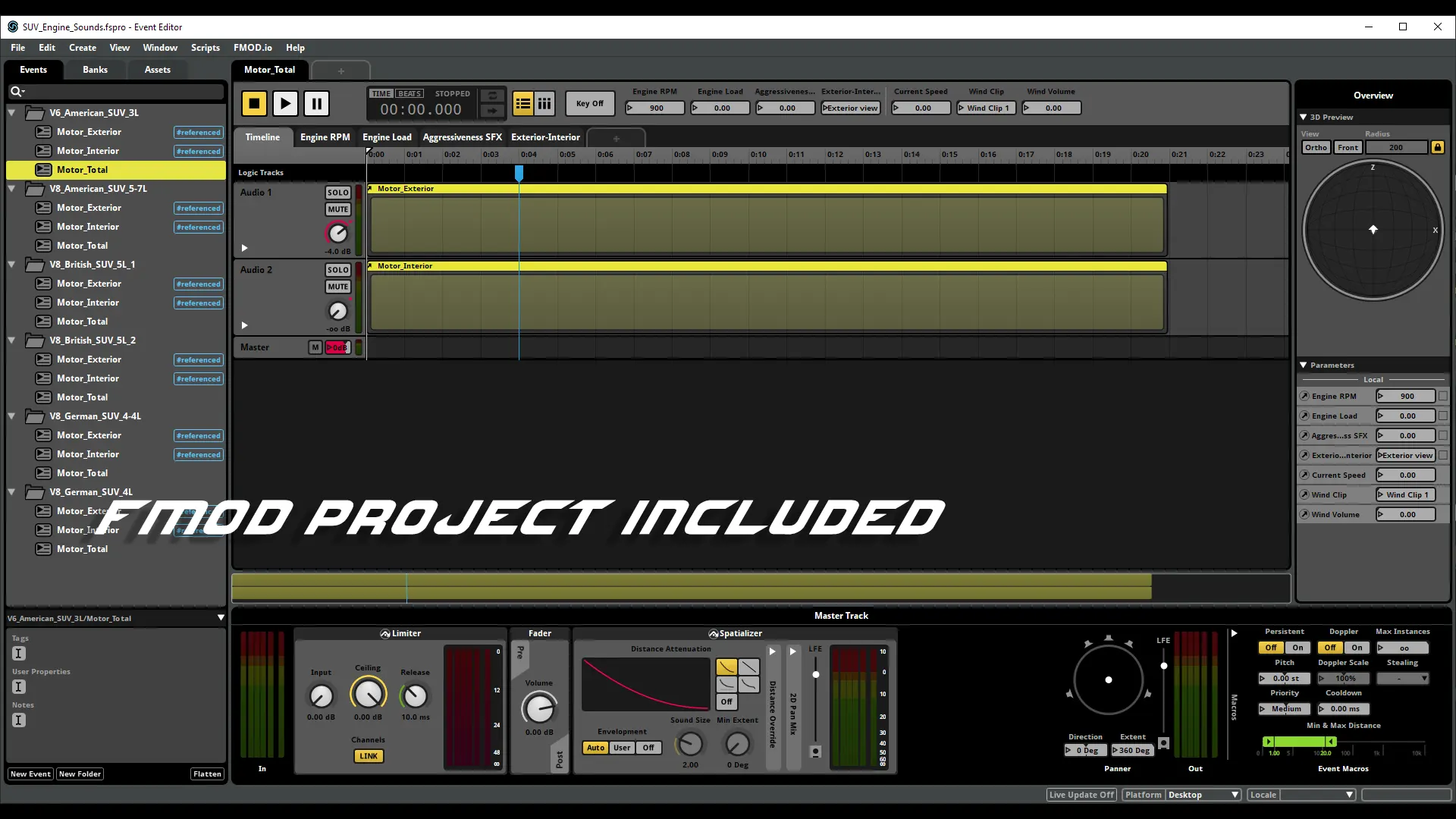1456x819 pixels.
Task: Click the New Event button
Action: (x=30, y=773)
